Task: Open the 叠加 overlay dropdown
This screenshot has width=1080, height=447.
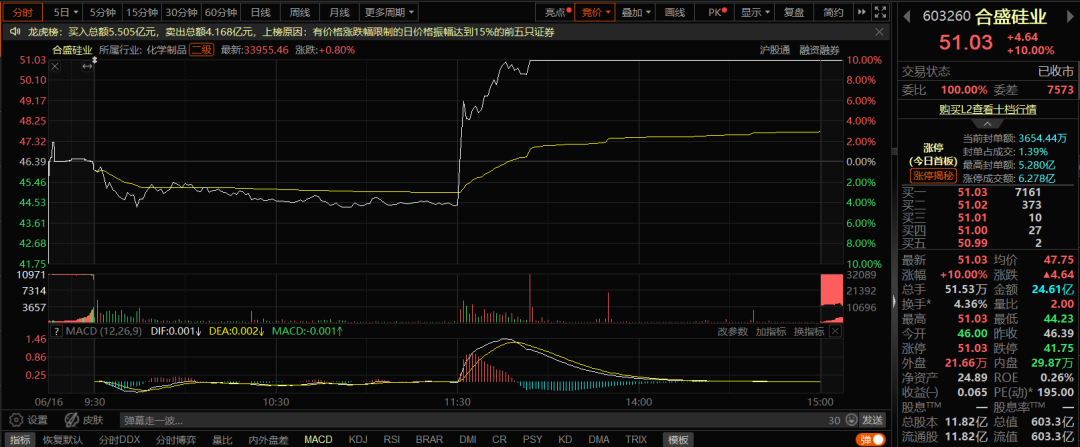Action: [635, 12]
